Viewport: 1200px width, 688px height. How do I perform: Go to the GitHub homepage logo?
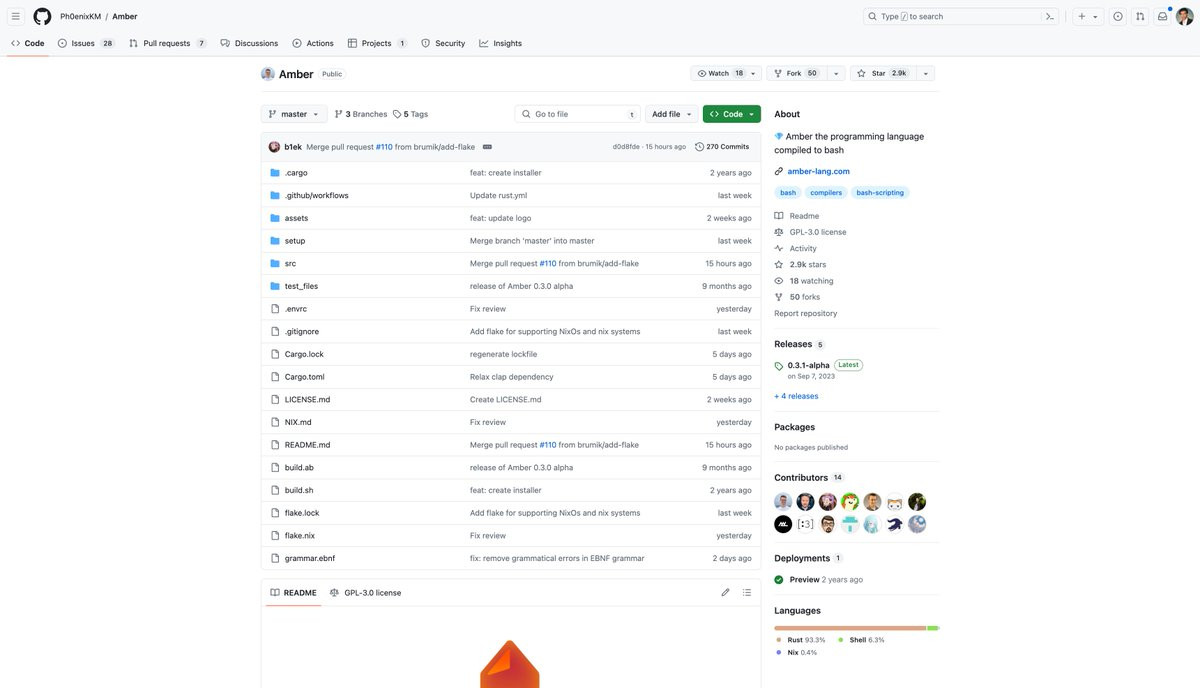coord(42,16)
